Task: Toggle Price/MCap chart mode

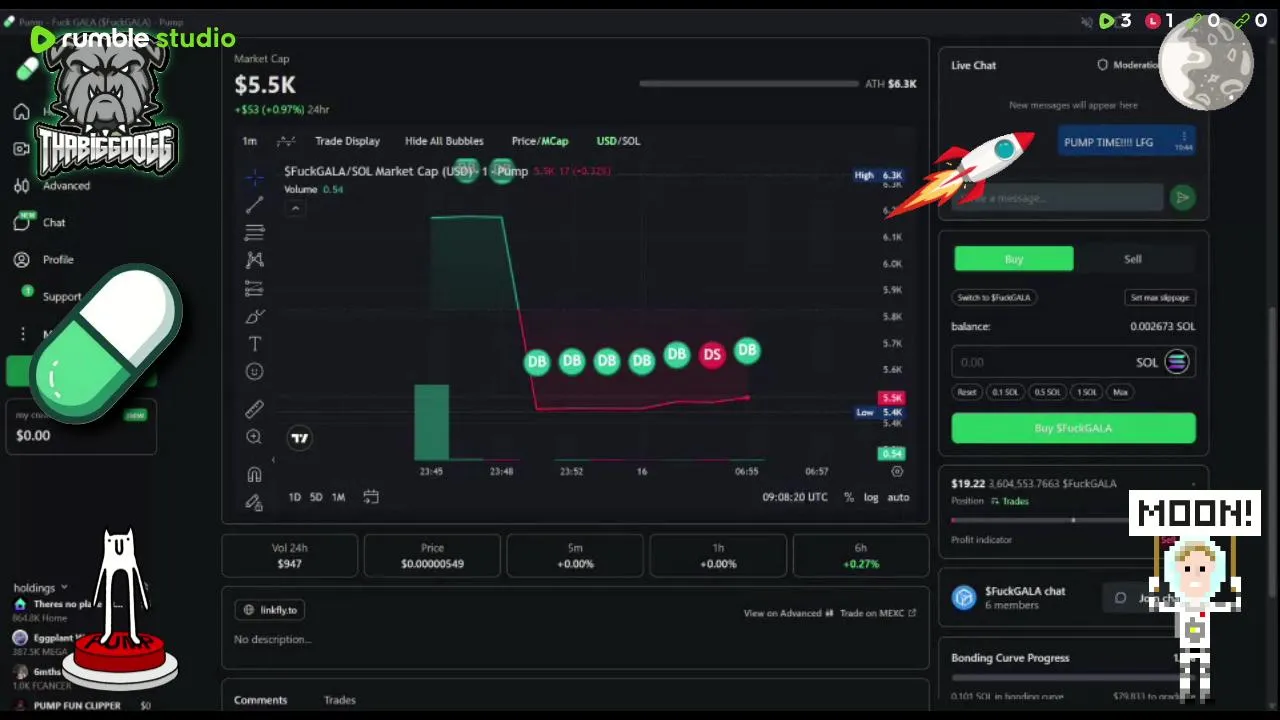Action: pyautogui.click(x=540, y=141)
